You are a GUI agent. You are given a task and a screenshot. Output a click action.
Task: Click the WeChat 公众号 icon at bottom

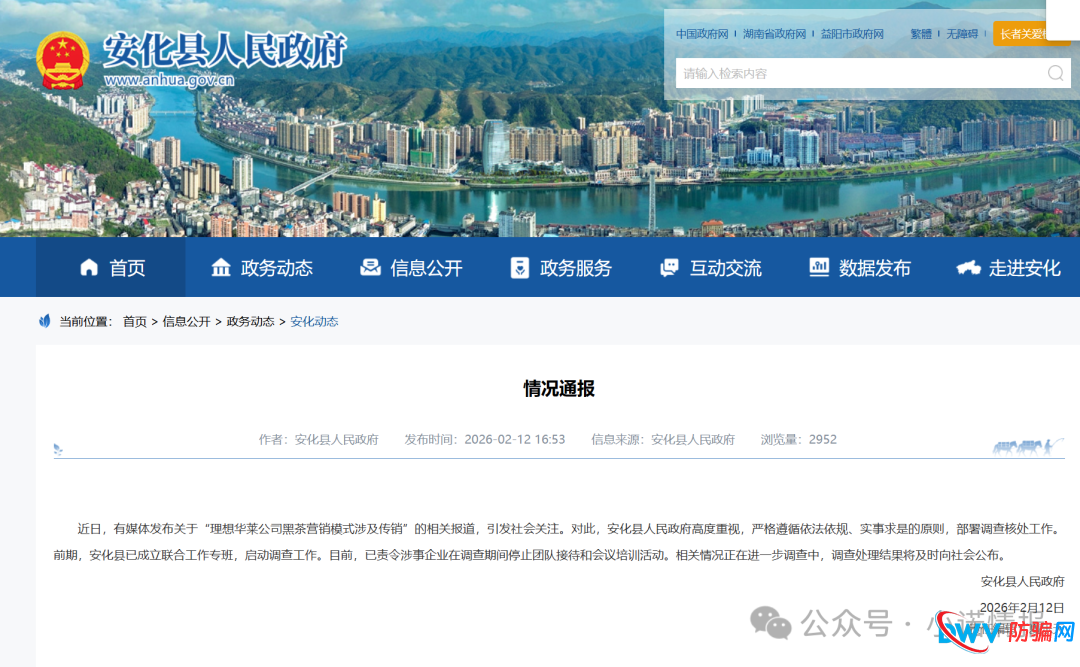pos(771,623)
